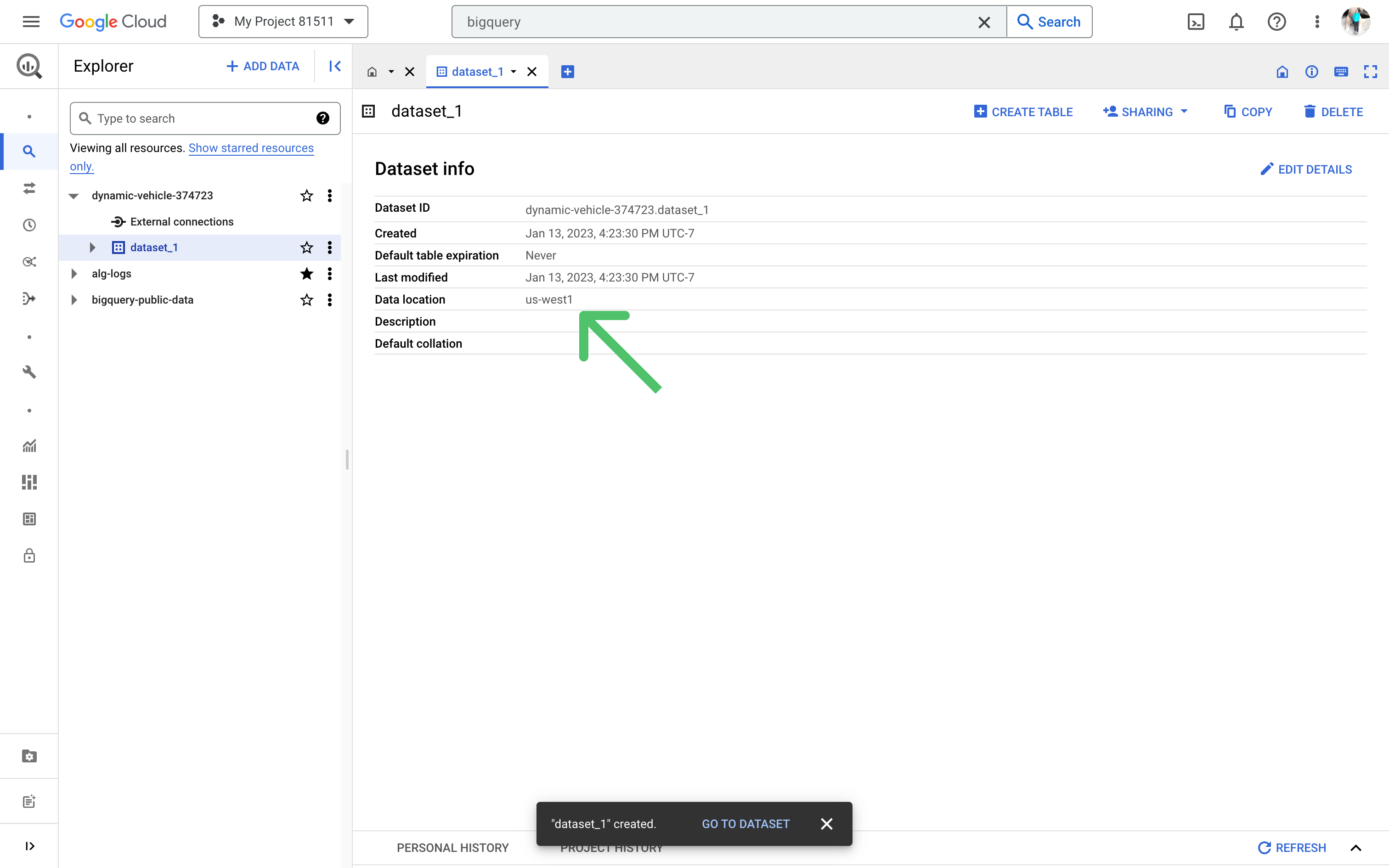The height and width of the screenshot is (868, 1389).
Task: Open the data transfers section
Action: click(28, 188)
